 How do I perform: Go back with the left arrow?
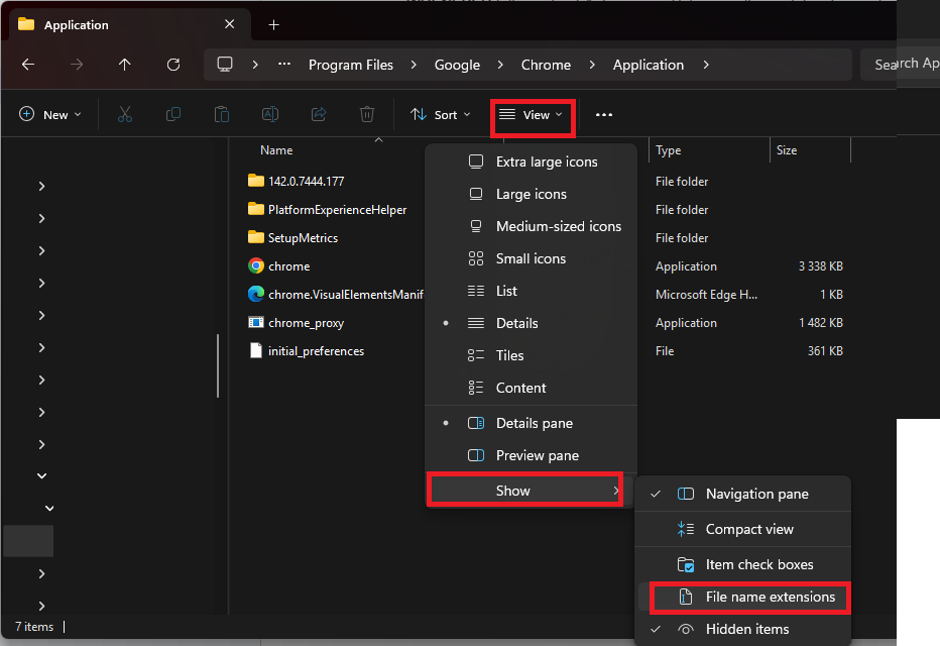click(x=28, y=64)
